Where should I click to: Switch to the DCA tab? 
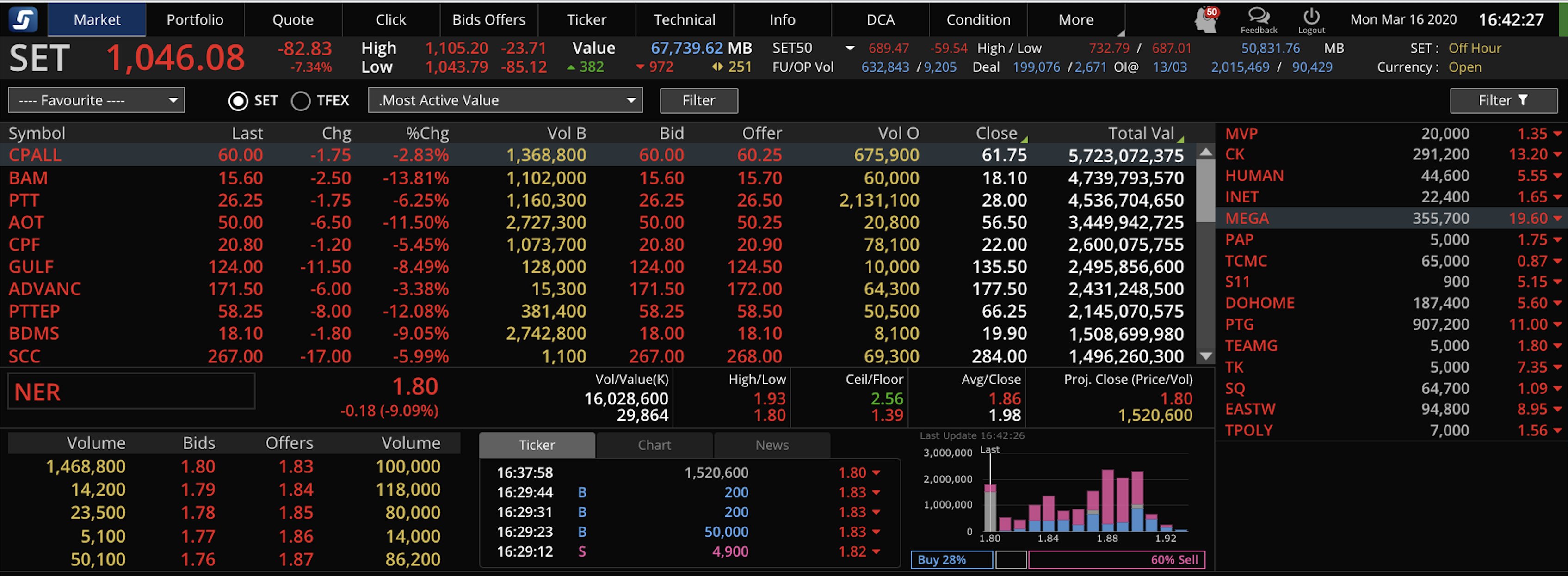(880, 19)
